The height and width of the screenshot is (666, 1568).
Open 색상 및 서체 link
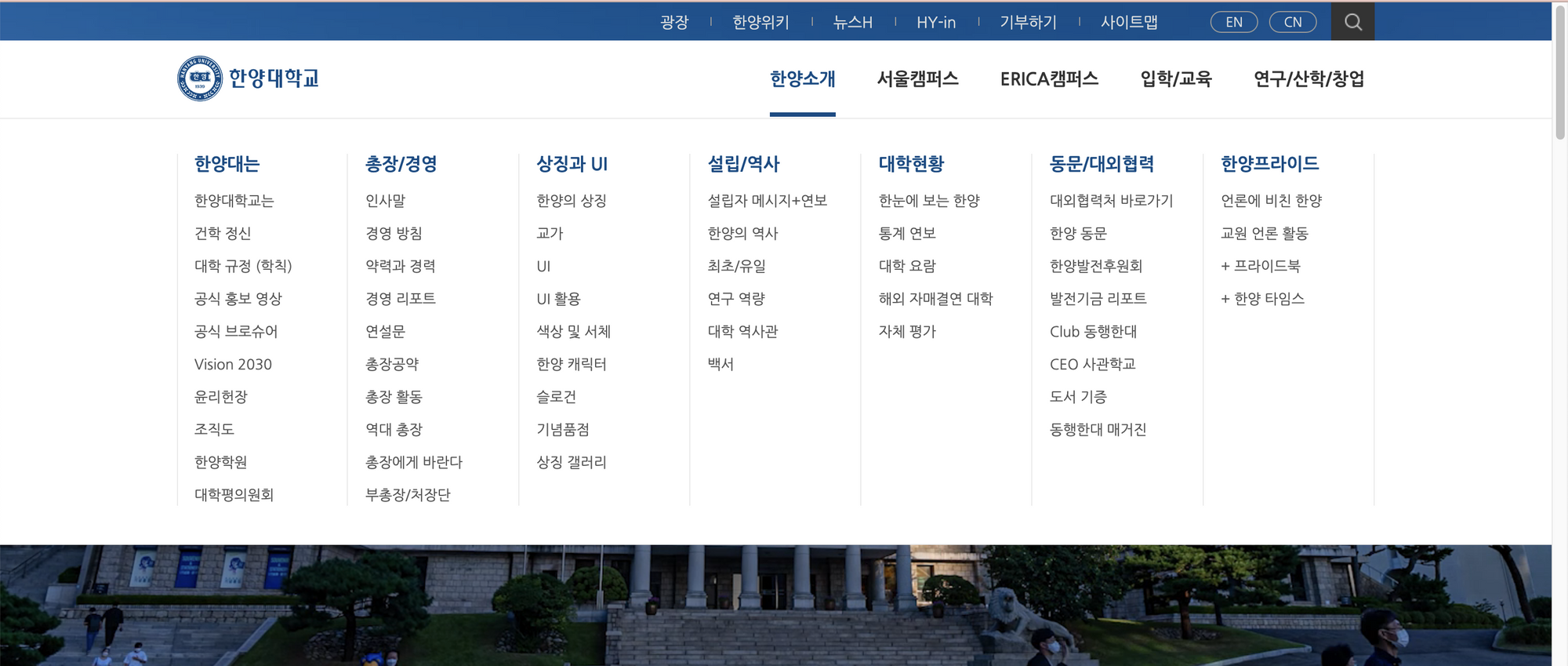pos(574,332)
